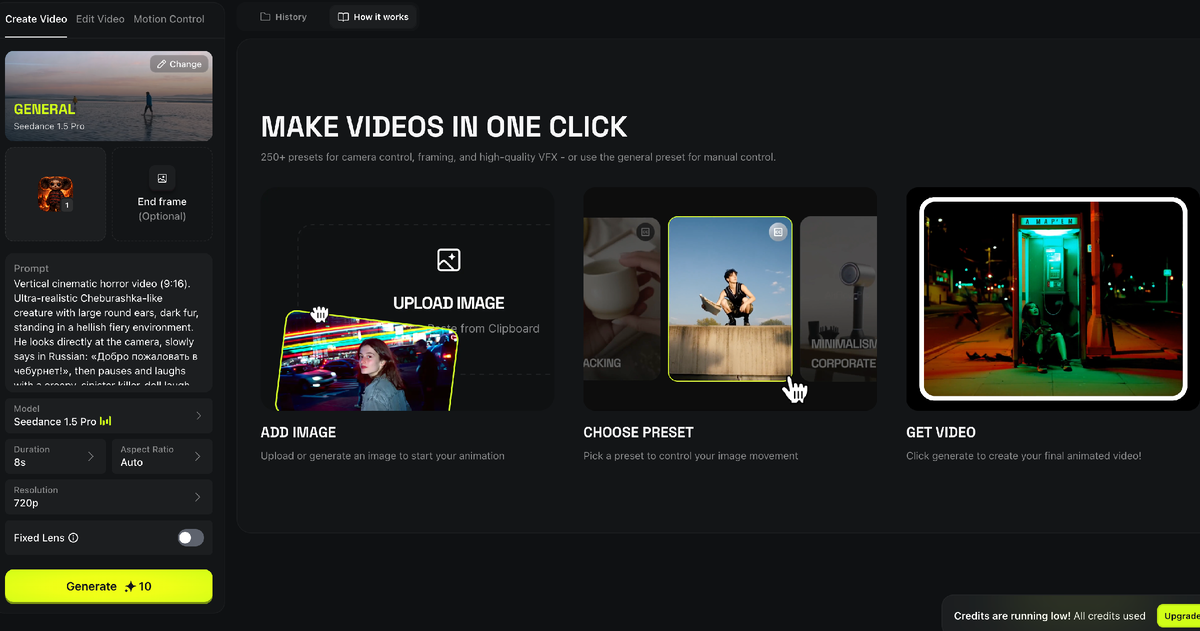Click the ADD IMAGE heading
This screenshot has width=1200, height=631.
coord(298,433)
